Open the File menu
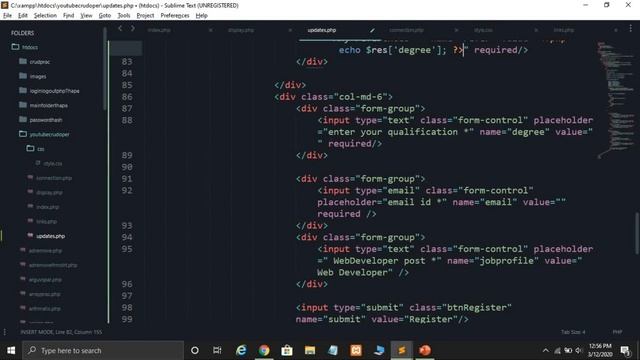Image resolution: width=640 pixels, height=360 pixels. (x=7, y=16)
